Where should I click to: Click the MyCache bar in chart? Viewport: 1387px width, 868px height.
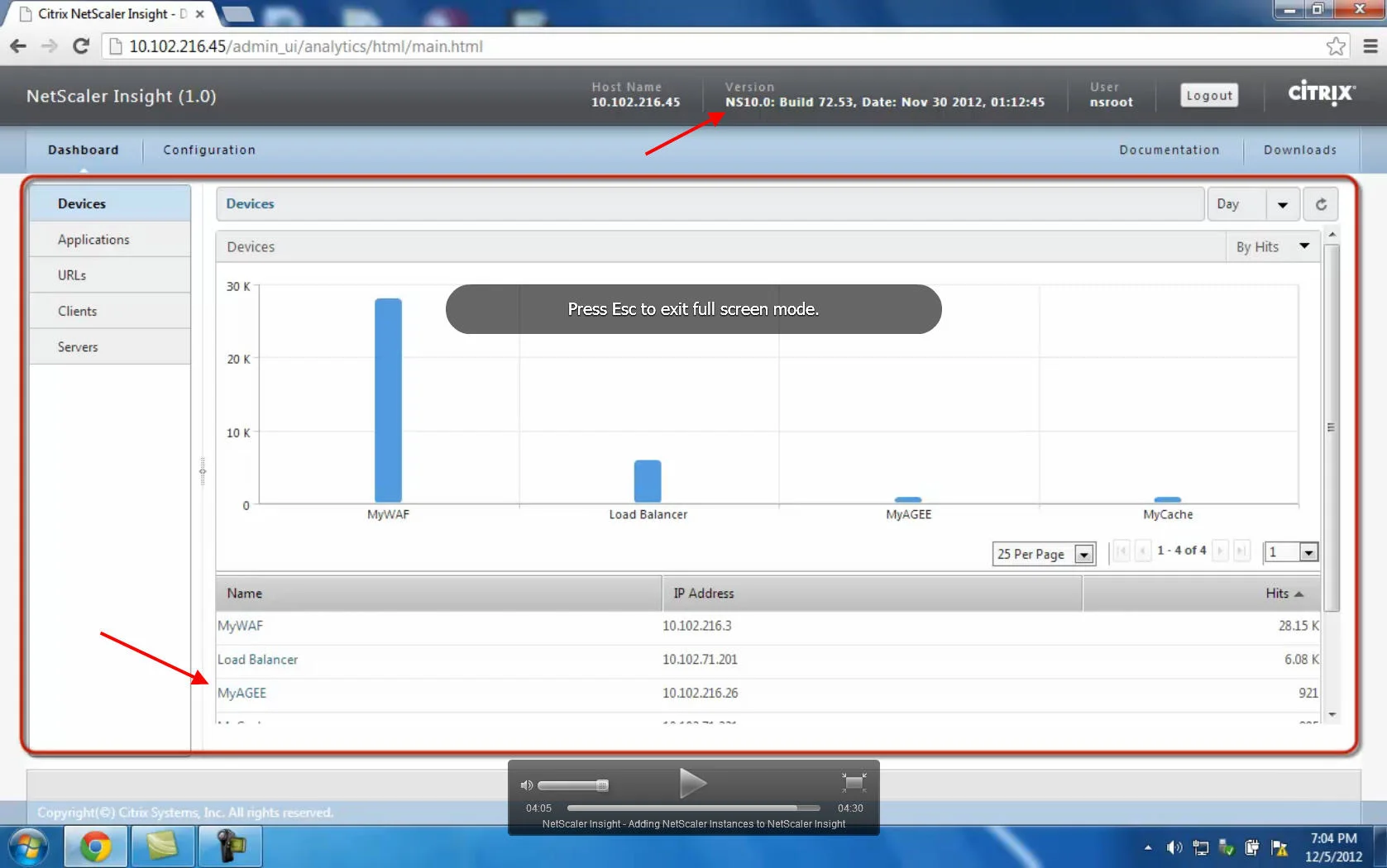[x=1168, y=499]
